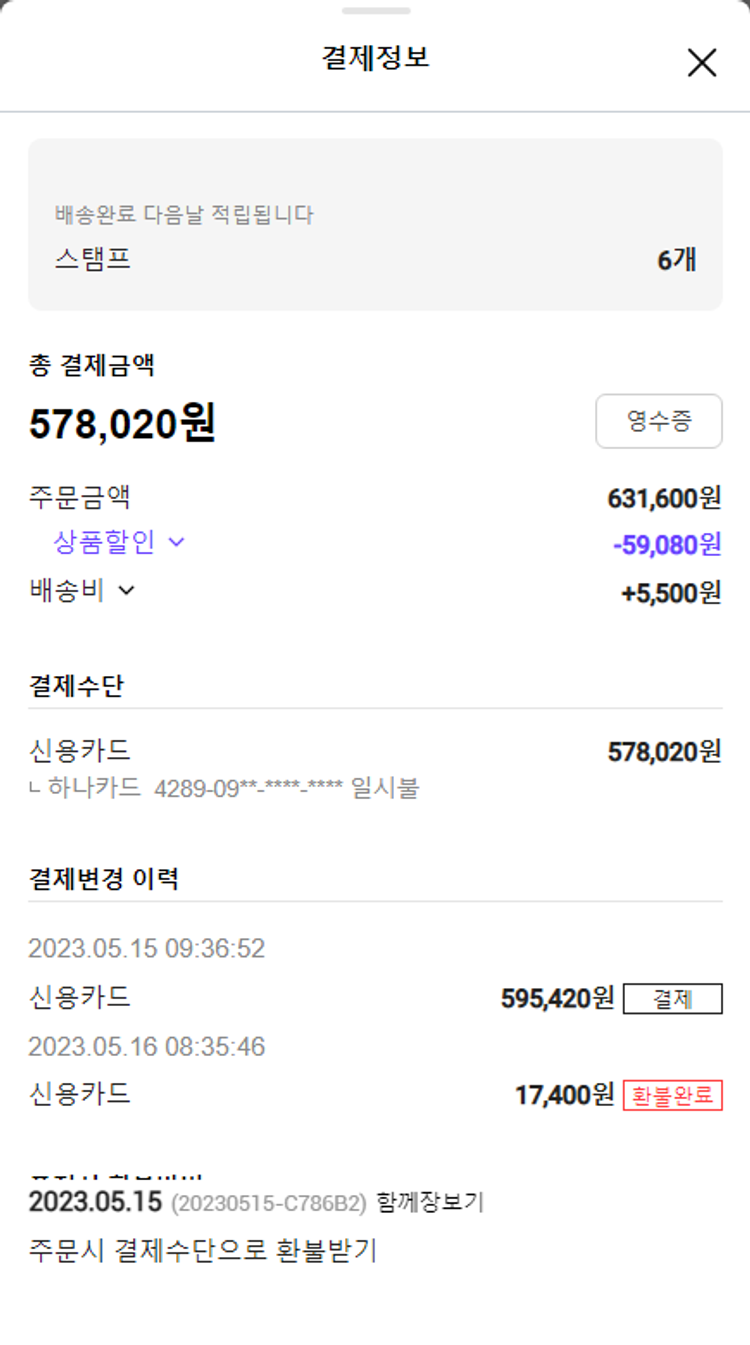Open the 영수증 receipt
This screenshot has width=750, height=1345.
658,421
